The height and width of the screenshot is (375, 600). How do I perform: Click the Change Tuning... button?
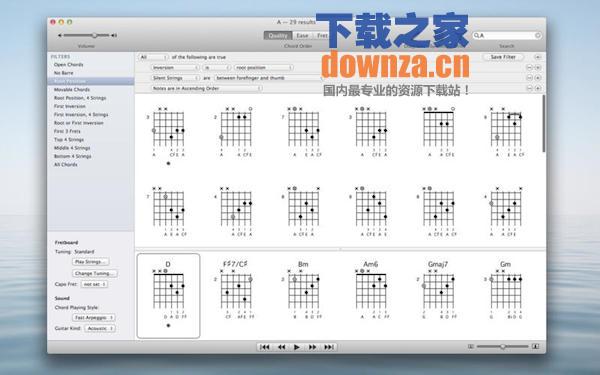(95, 274)
